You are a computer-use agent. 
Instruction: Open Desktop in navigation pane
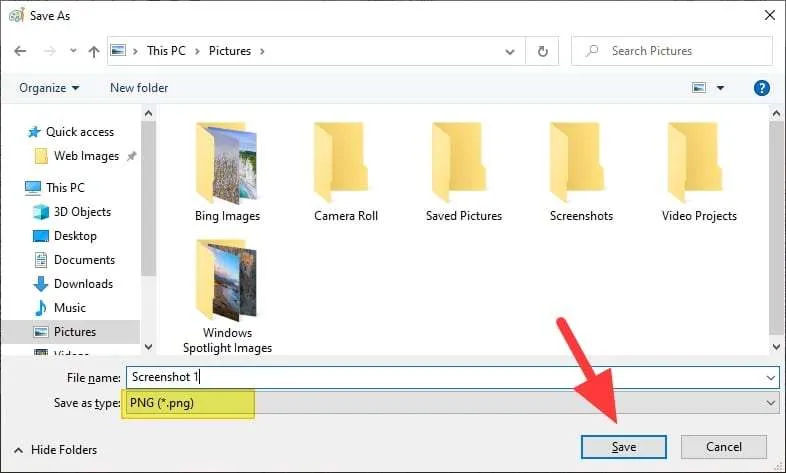(75, 236)
